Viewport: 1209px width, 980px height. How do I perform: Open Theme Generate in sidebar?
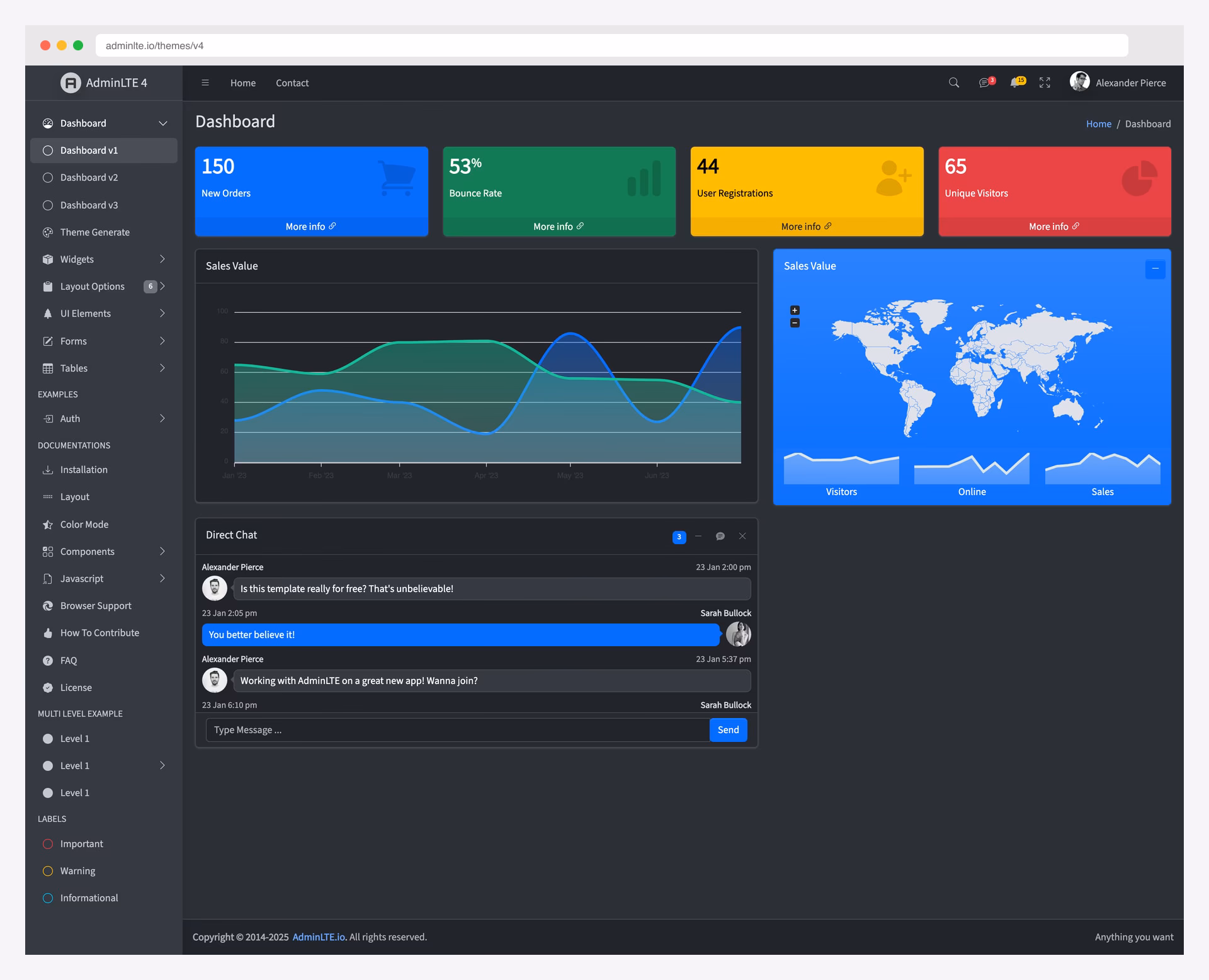pos(104,232)
